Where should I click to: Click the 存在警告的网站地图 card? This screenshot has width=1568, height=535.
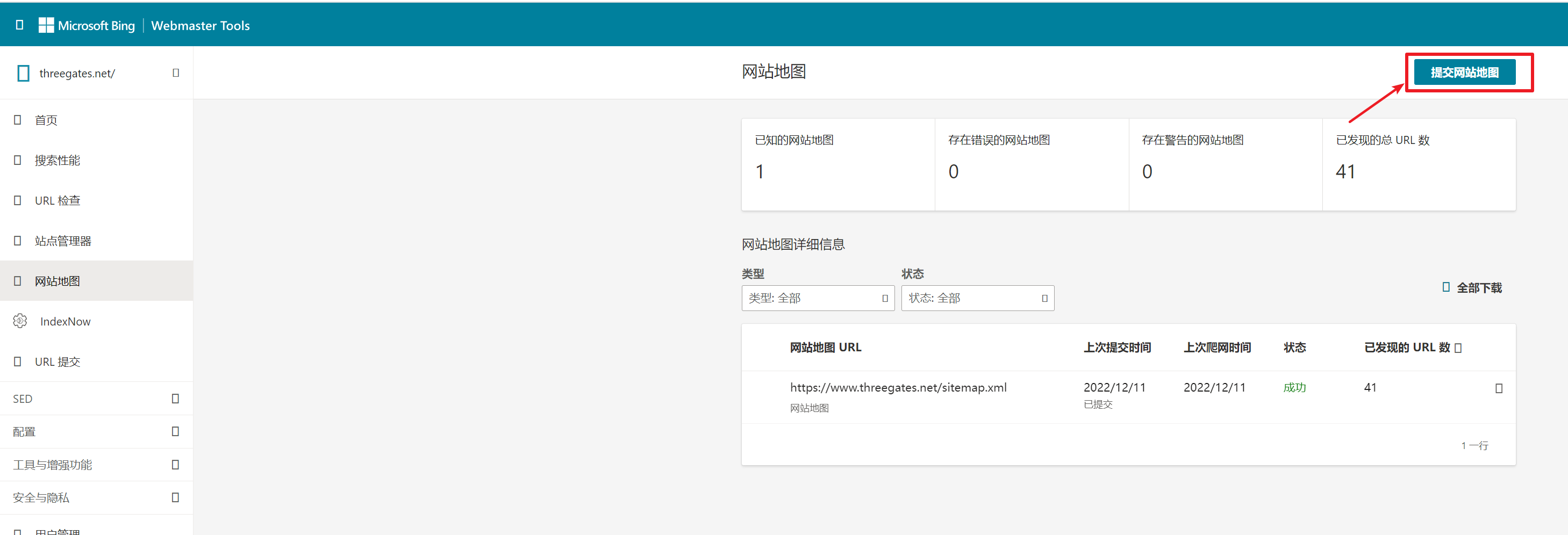pyautogui.click(x=1225, y=165)
